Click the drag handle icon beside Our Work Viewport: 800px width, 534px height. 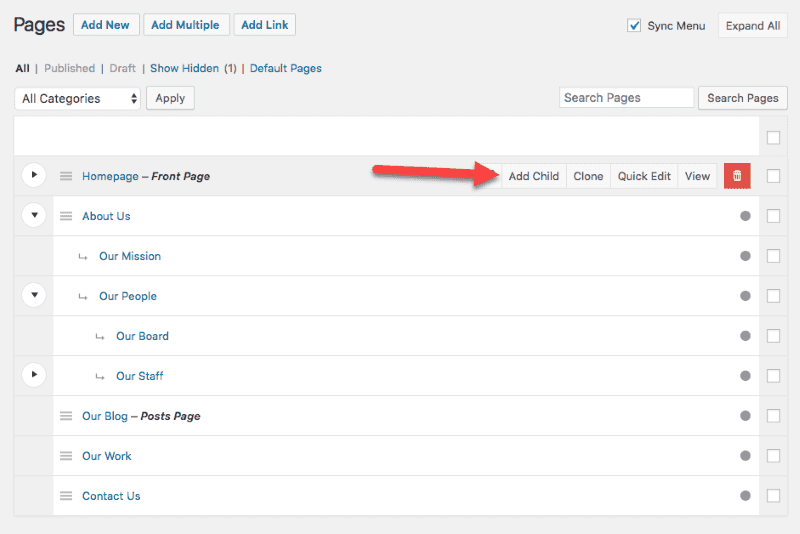66,456
